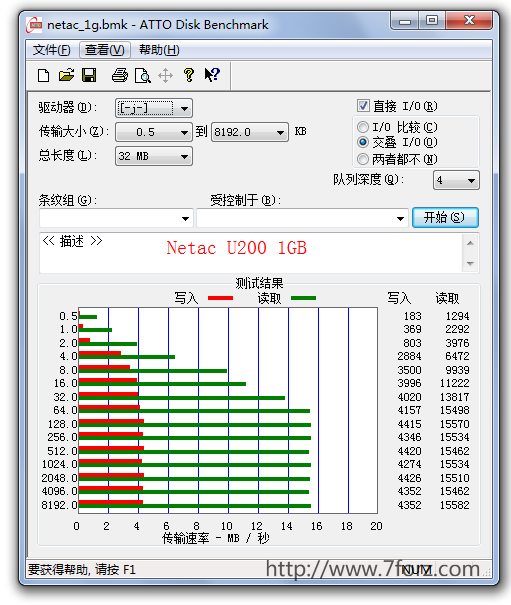Click the 开始(S) start button
The height and width of the screenshot is (605, 511).
(445, 218)
